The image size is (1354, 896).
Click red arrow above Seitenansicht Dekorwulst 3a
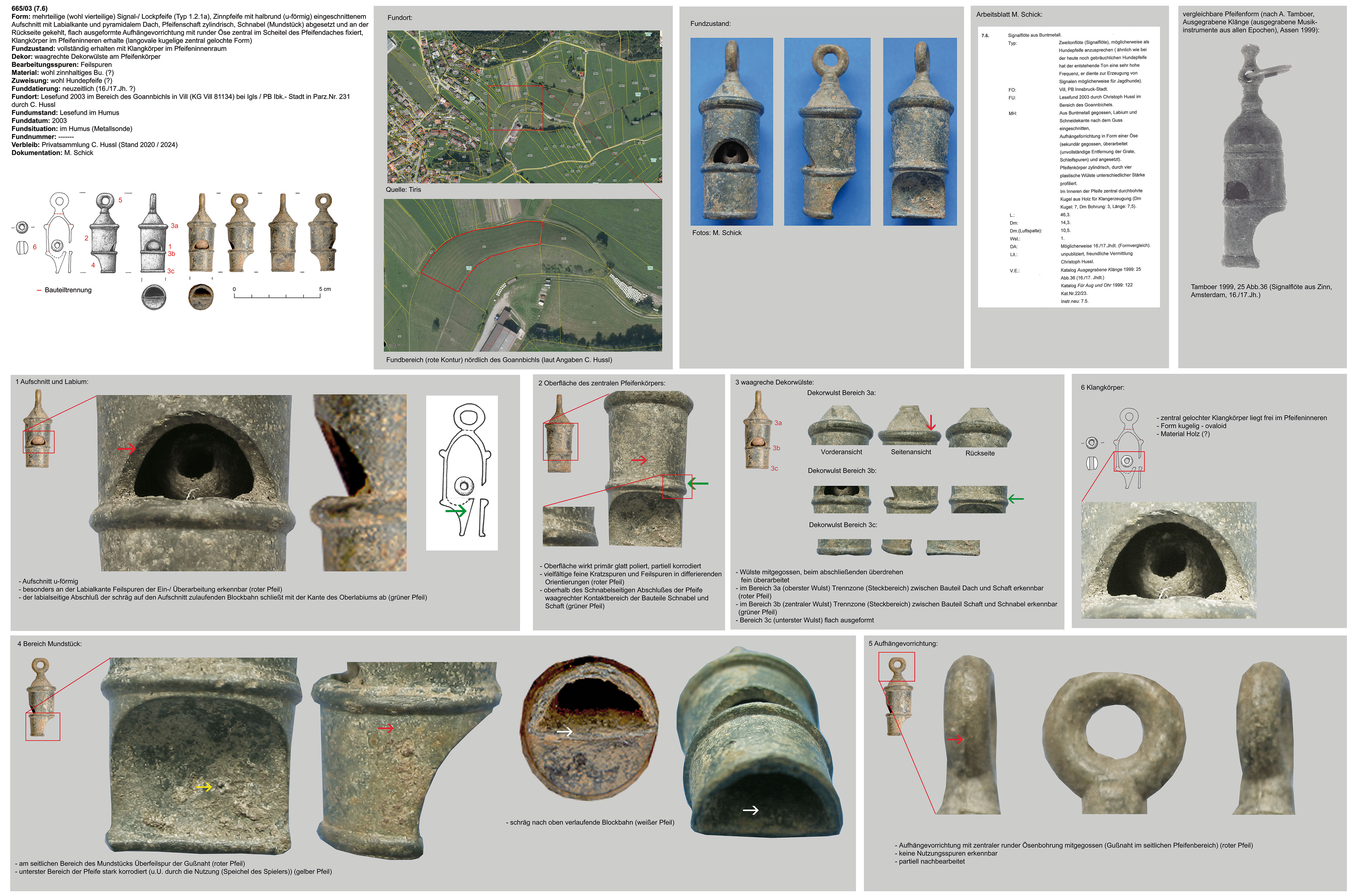tap(931, 422)
